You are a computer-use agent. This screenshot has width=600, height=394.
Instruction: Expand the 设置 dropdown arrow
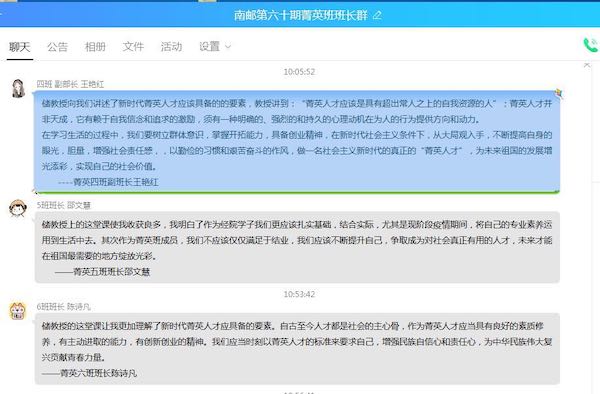pos(228,47)
